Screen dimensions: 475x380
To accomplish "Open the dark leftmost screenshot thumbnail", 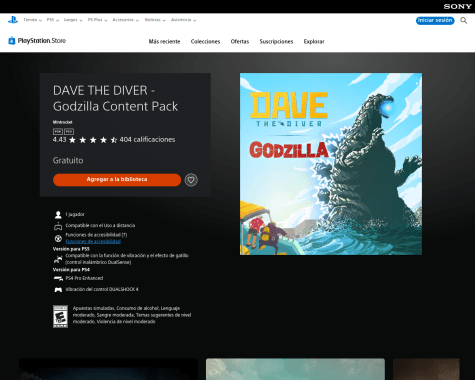I will click(108, 369).
